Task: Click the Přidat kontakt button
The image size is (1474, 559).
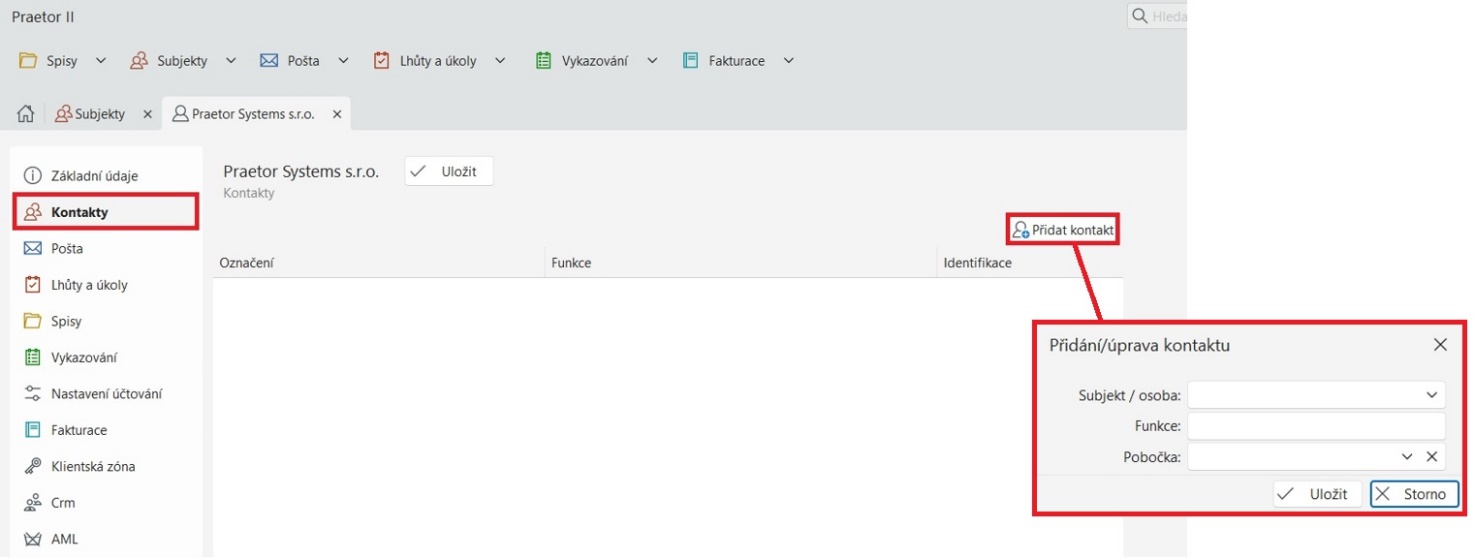Action: (x=1062, y=230)
